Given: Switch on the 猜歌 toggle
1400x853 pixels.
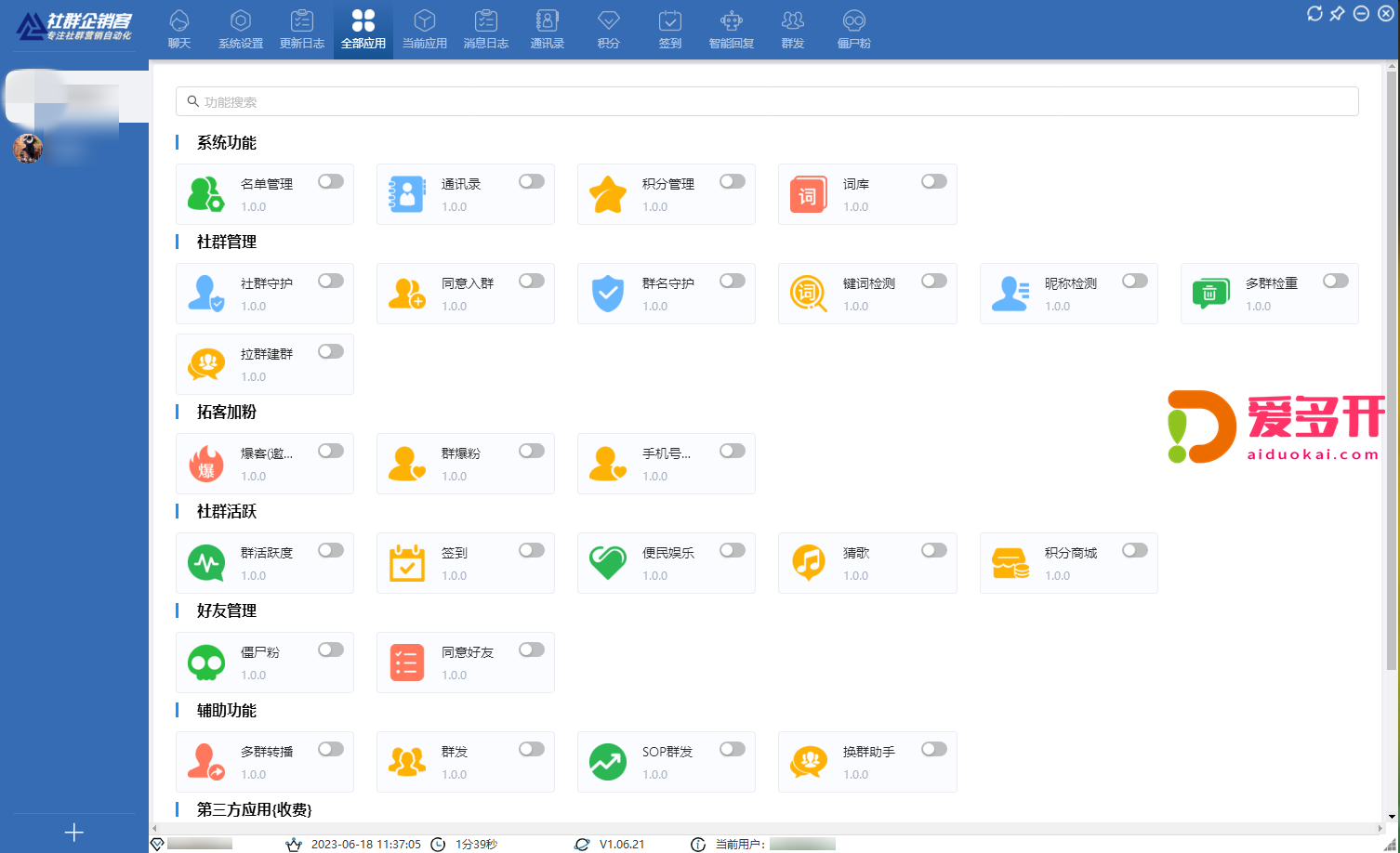Looking at the screenshot, I should point(934,550).
